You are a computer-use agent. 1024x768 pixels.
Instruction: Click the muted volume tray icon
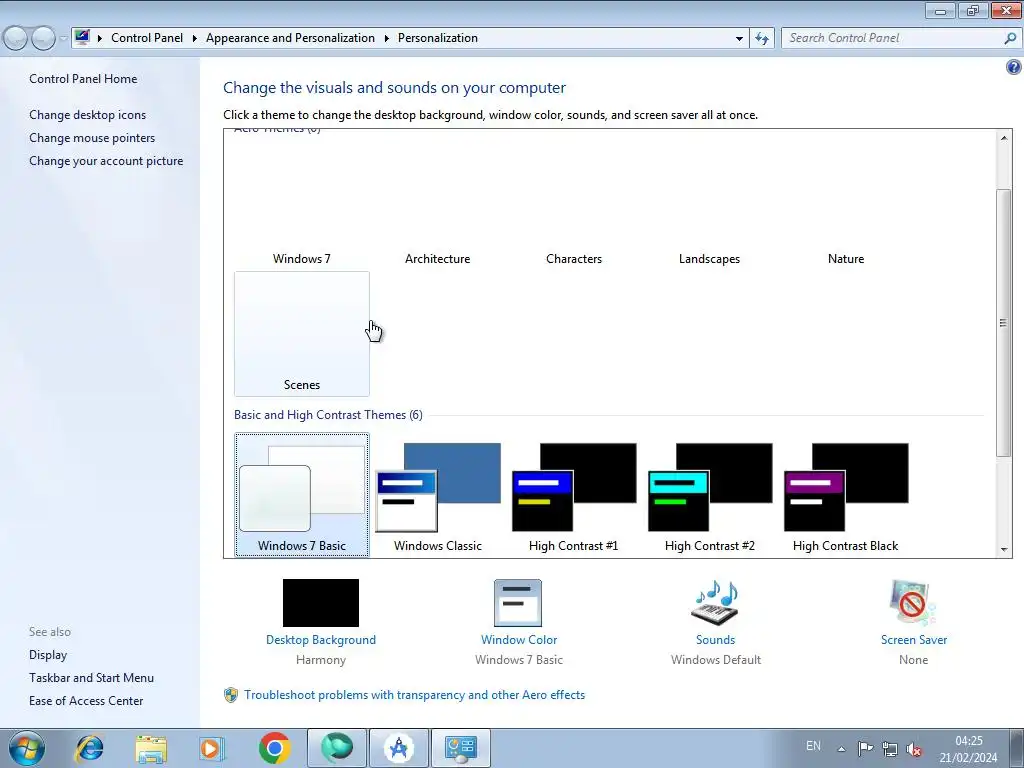click(914, 749)
